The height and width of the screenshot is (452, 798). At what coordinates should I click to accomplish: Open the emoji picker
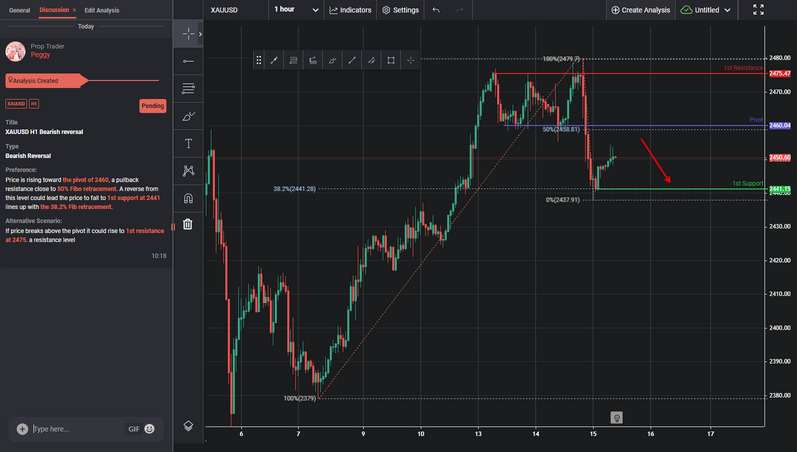point(150,429)
